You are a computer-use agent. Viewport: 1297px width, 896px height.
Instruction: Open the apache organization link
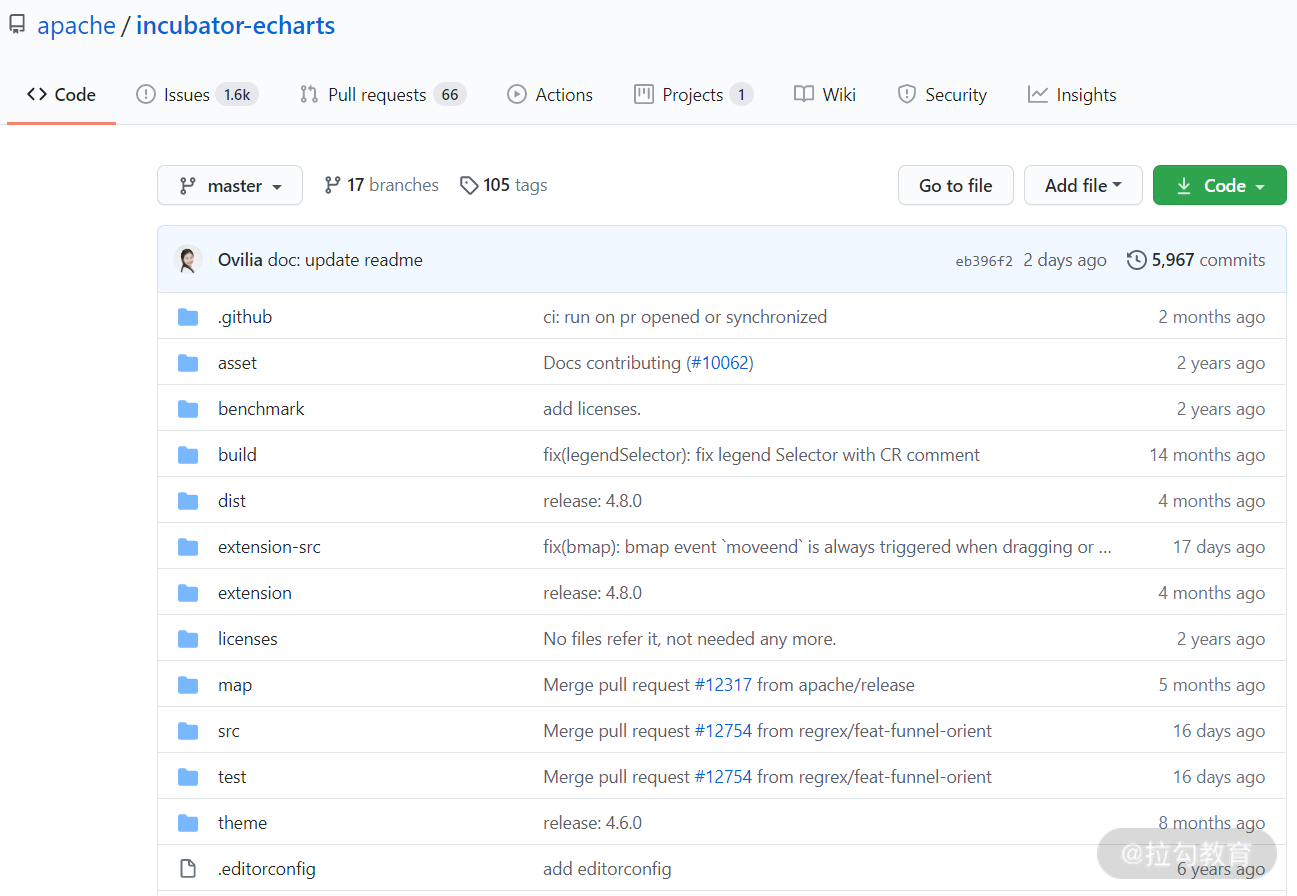click(76, 26)
